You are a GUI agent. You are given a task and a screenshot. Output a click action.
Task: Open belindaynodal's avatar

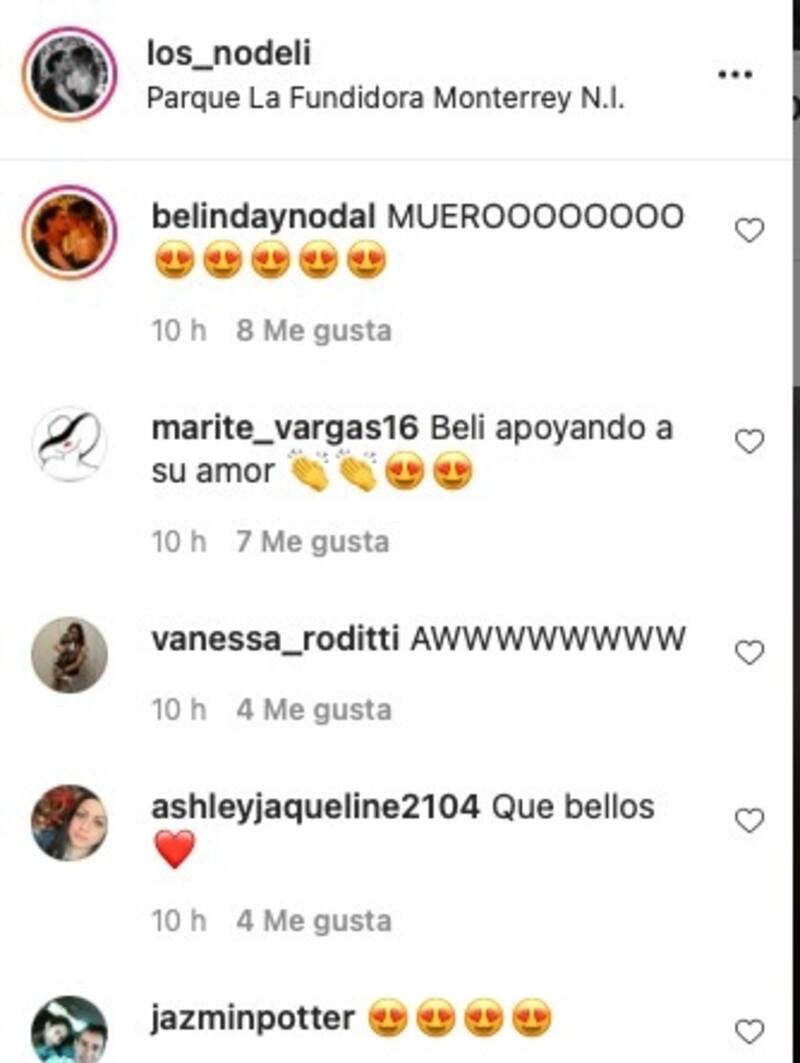click(69, 232)
